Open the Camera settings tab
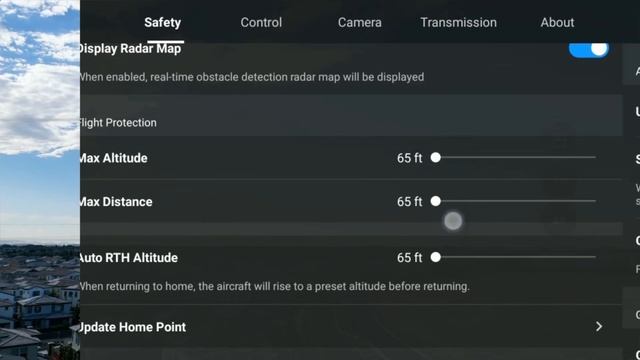 [360, 22]
